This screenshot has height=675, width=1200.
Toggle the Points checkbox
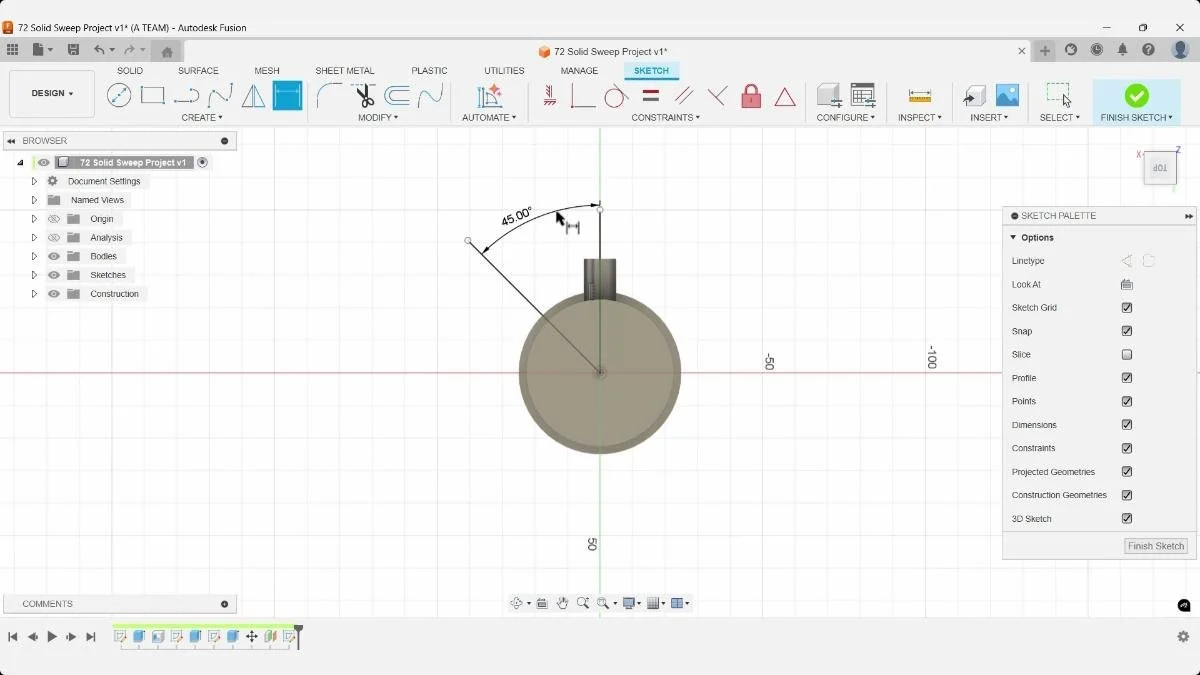tap(1127, 401)
